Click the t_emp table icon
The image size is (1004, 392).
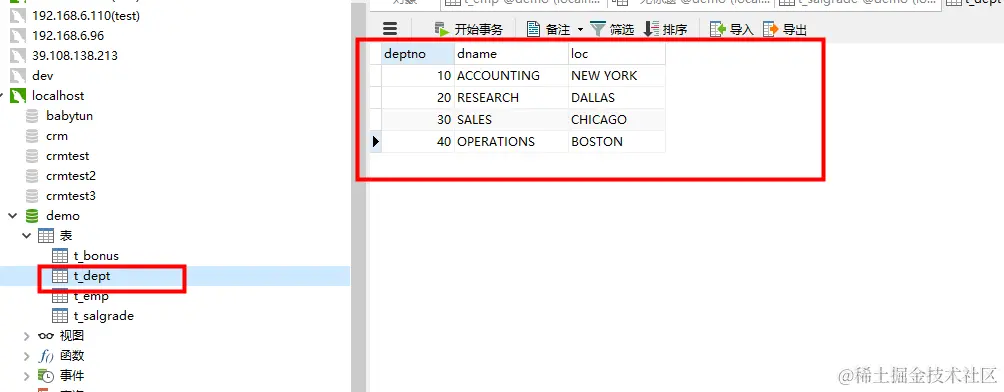60,296
